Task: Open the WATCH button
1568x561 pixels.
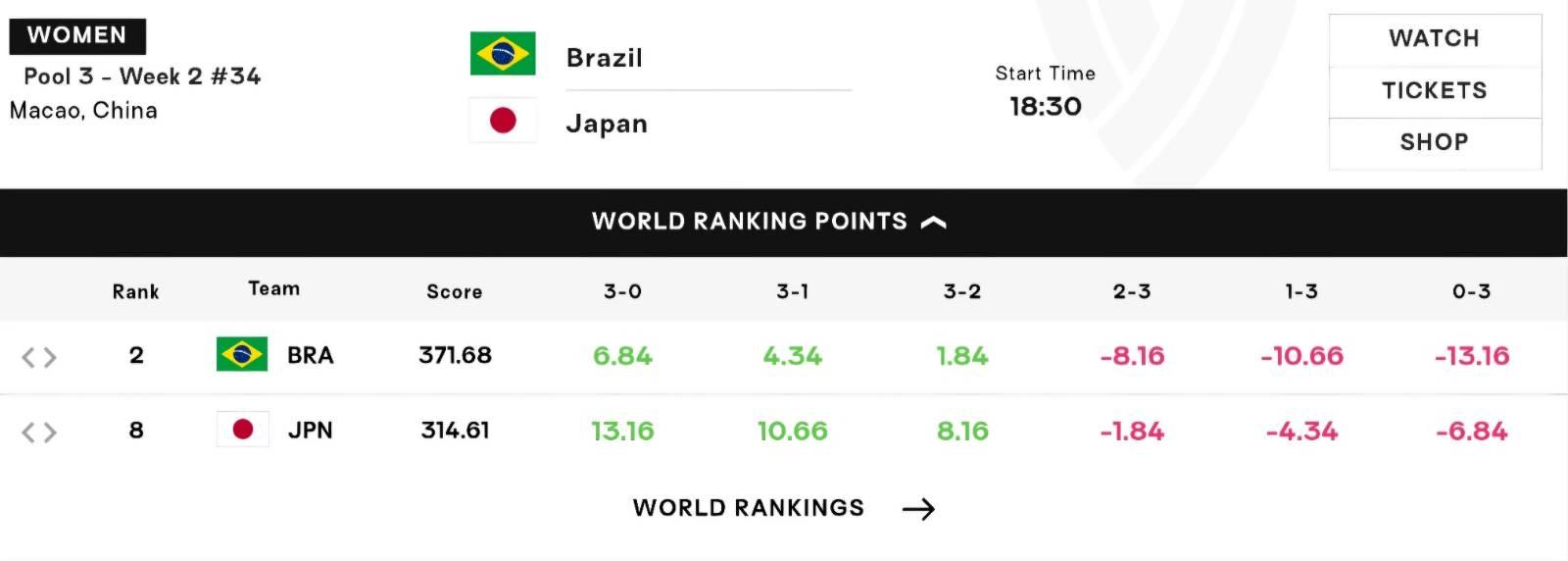Action: click(x=1435, y=39)
